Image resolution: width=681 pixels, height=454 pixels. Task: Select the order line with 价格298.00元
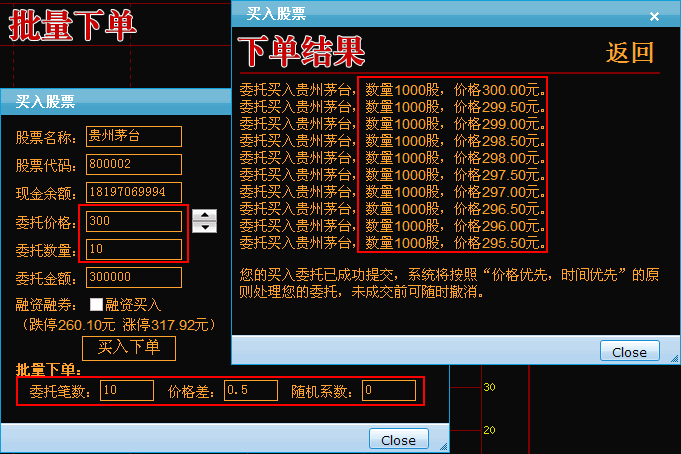pos(393,158)
